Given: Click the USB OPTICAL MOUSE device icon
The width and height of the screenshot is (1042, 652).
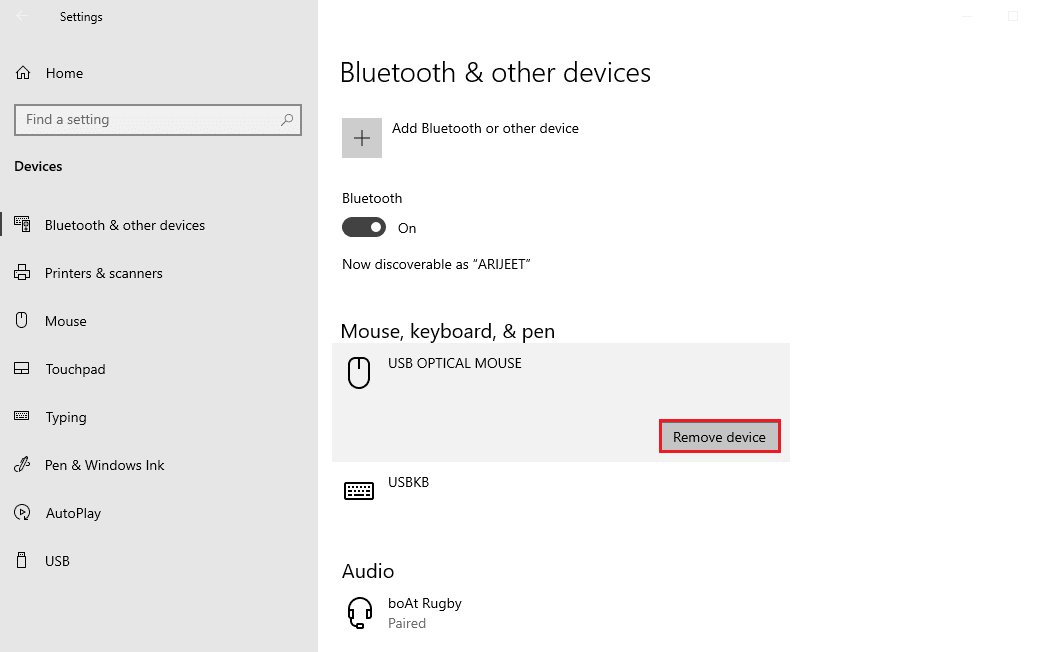Looking at the screenshot, I should (359, 372).
